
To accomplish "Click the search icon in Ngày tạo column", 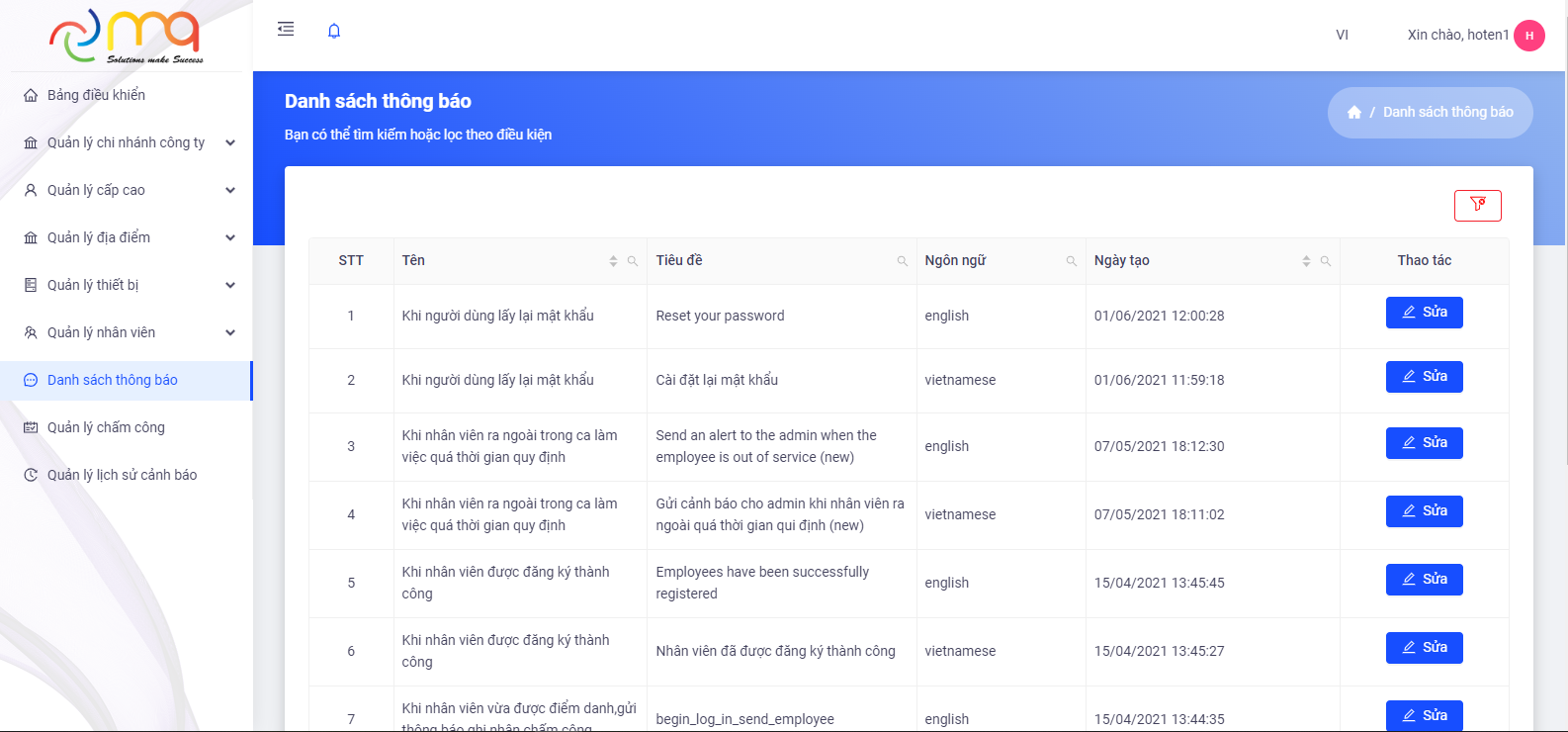I will pyautogui.click(x=1326, y=261).
